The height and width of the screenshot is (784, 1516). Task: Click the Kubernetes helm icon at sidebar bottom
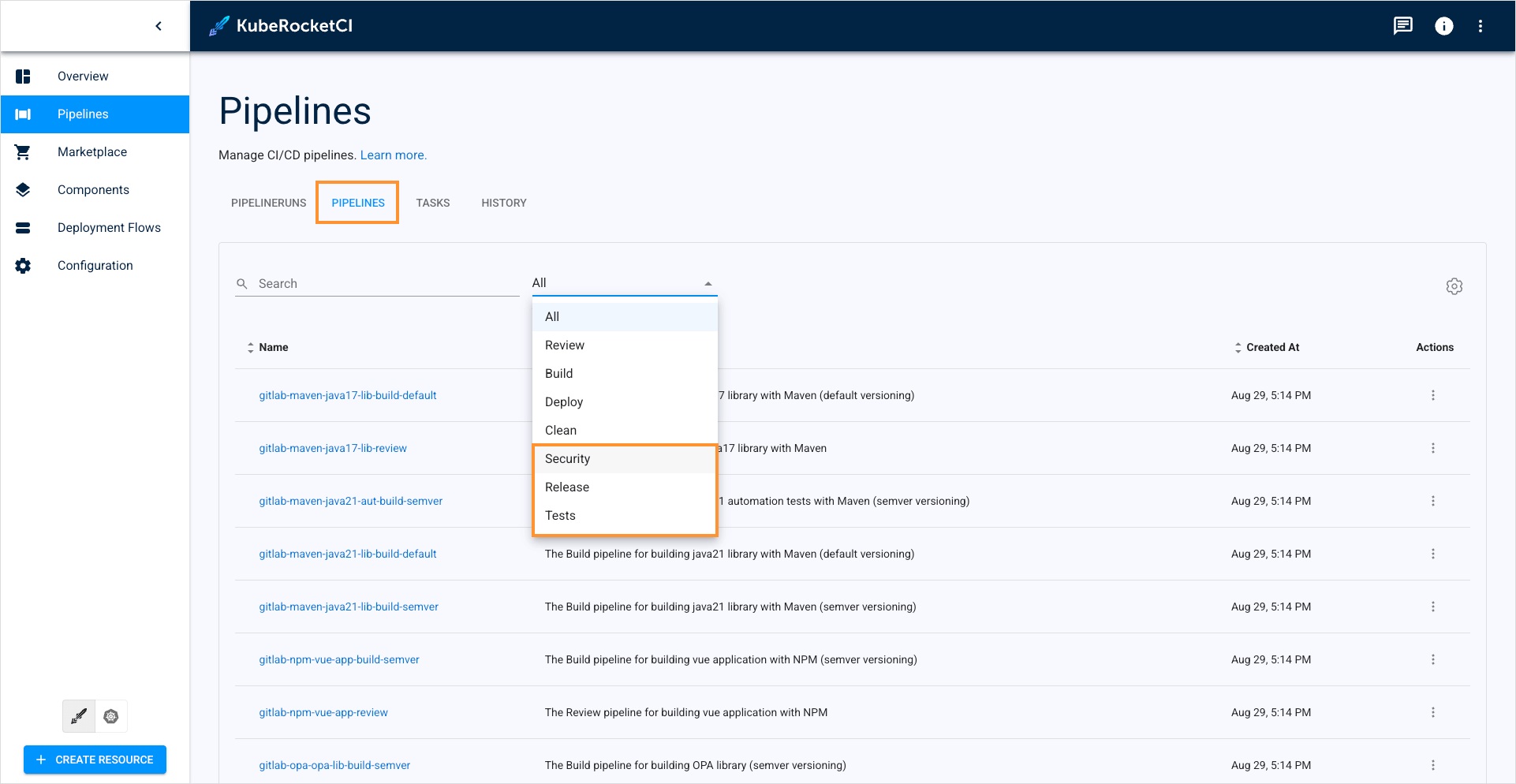click(111, 716)
